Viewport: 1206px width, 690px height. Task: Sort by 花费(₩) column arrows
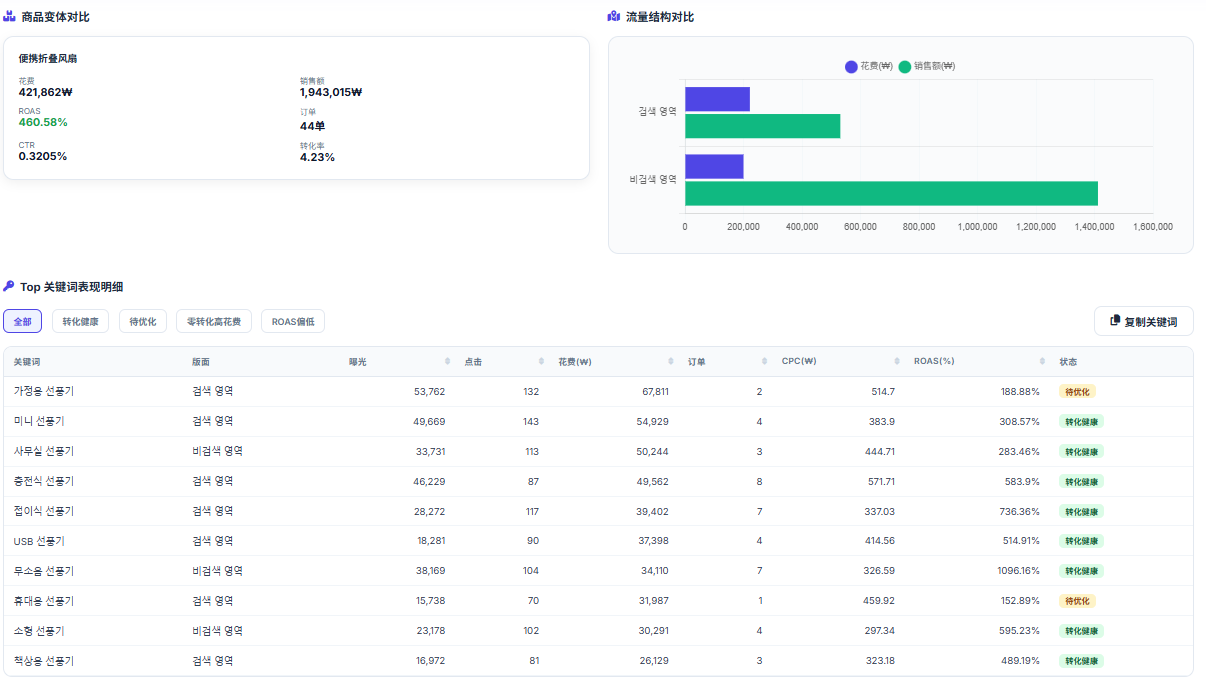tap(671, 361)
